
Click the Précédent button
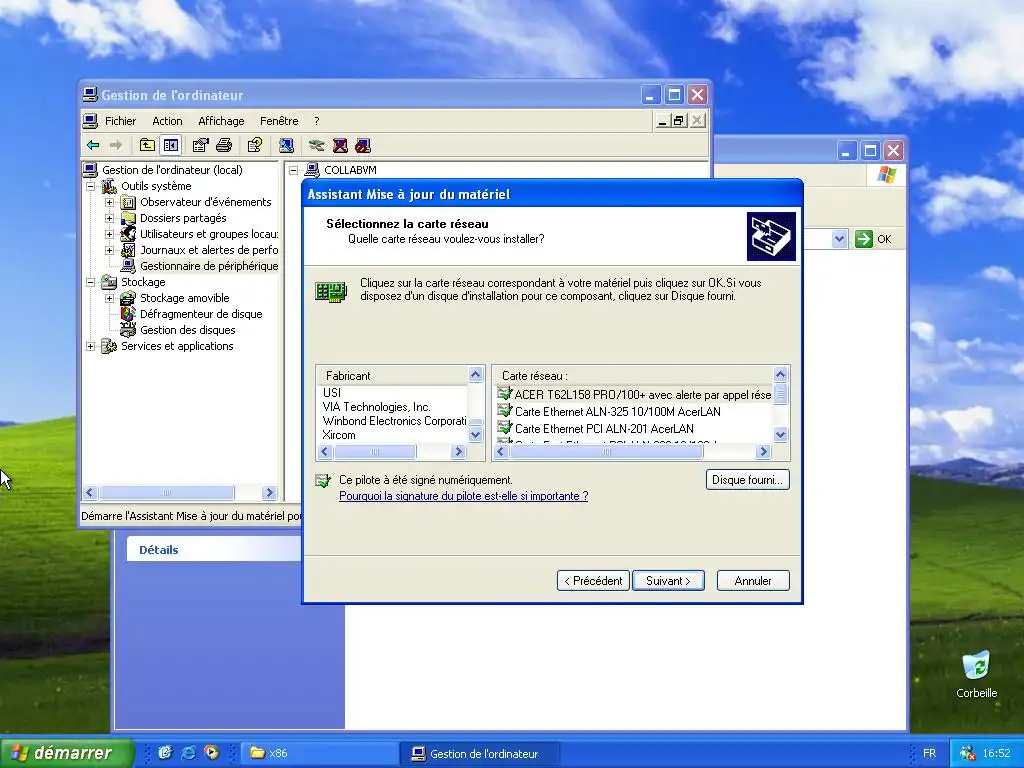[593, 581]
